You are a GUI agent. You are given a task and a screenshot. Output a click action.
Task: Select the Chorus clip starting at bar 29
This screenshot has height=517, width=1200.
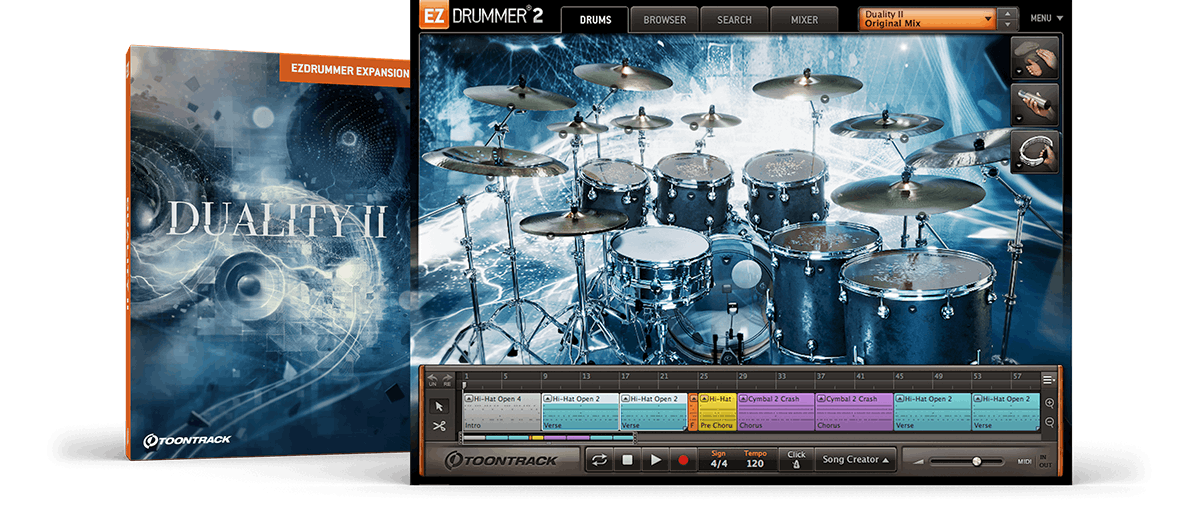coord(776,411)
